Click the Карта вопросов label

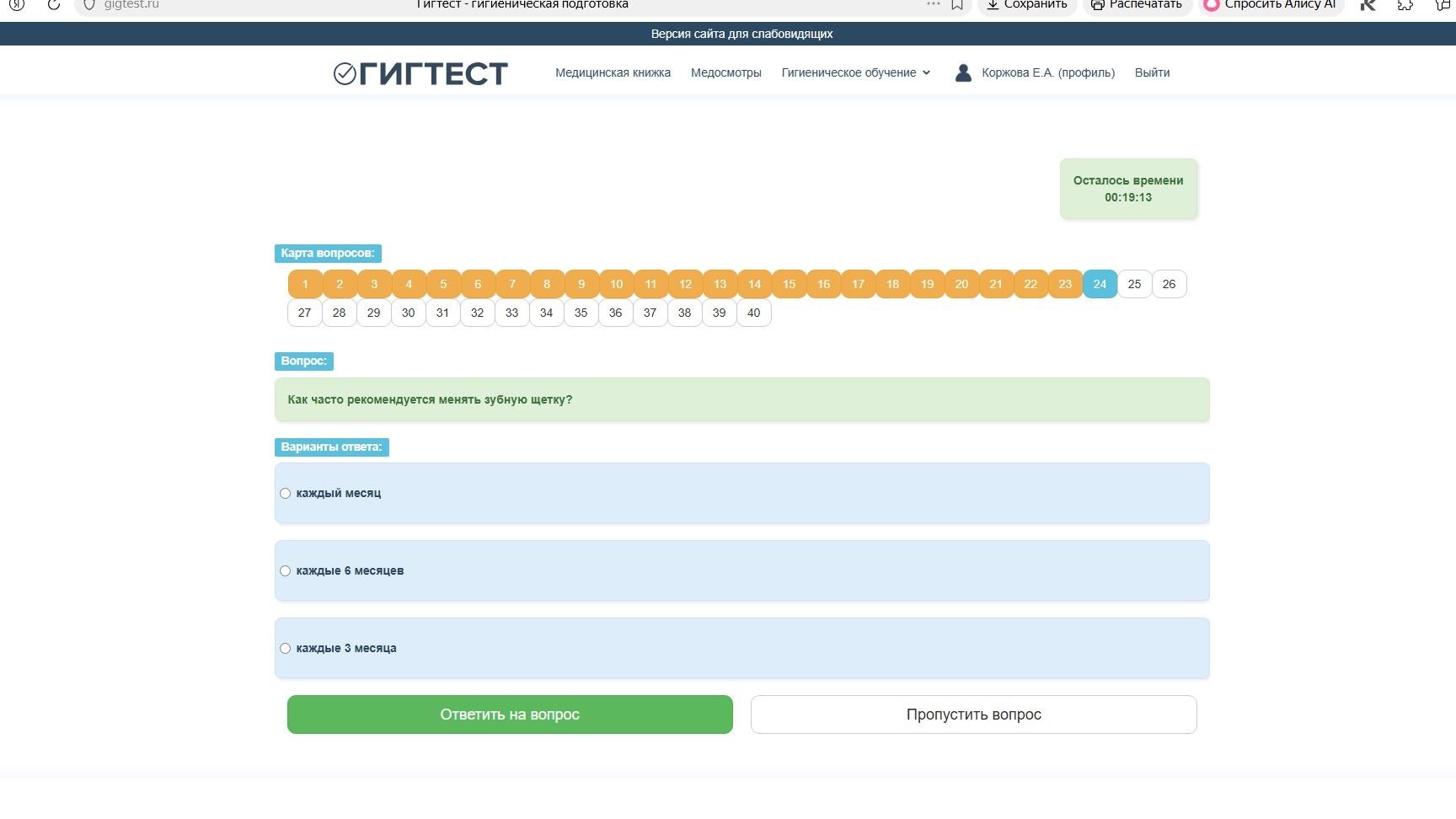[x=328, y=253]
